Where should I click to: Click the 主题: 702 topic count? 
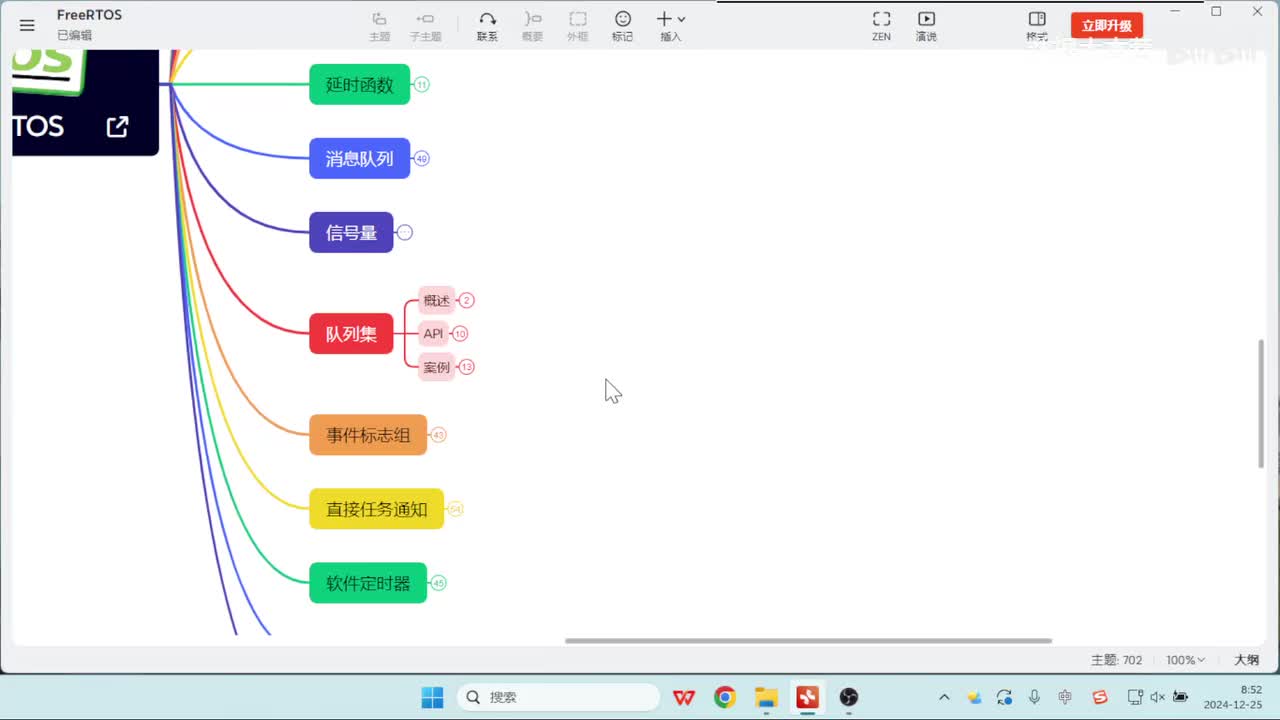[x=1116, y=660]
